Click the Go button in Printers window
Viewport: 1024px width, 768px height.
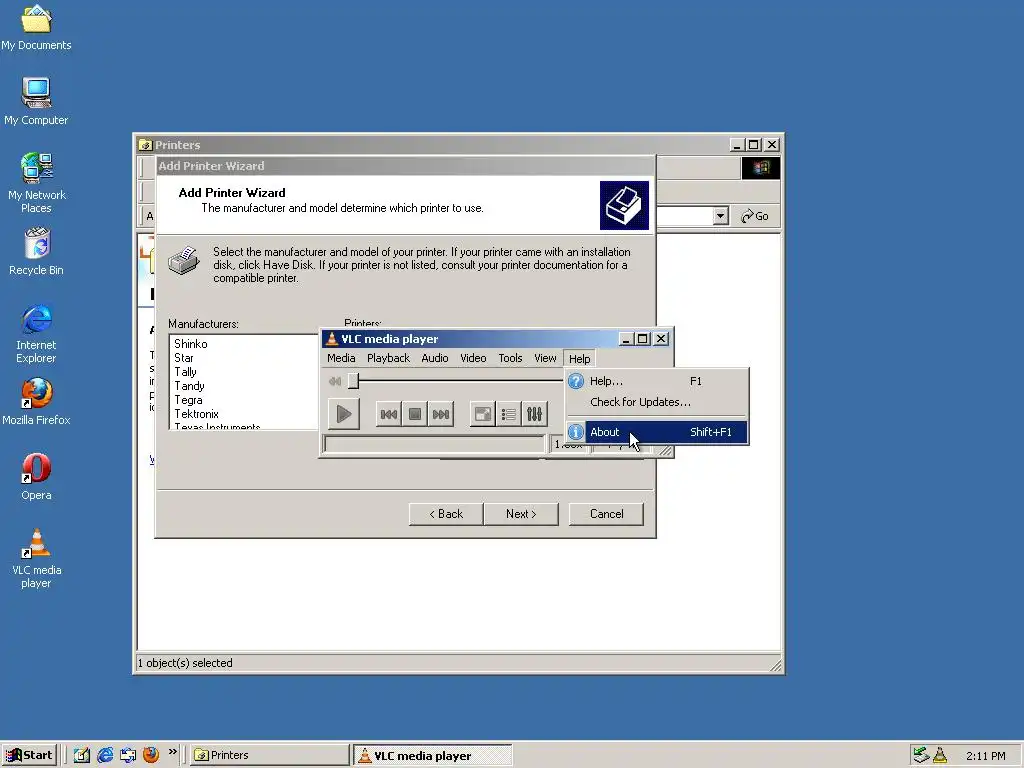click(755, 216)
